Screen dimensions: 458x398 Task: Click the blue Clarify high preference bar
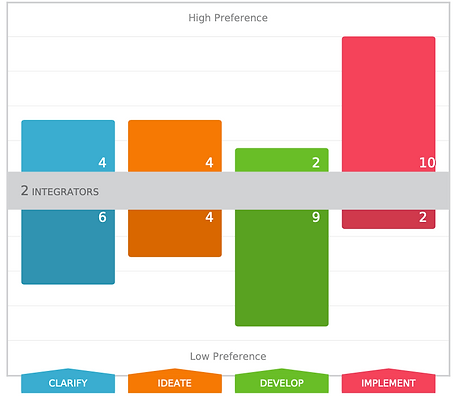(68, 146)
